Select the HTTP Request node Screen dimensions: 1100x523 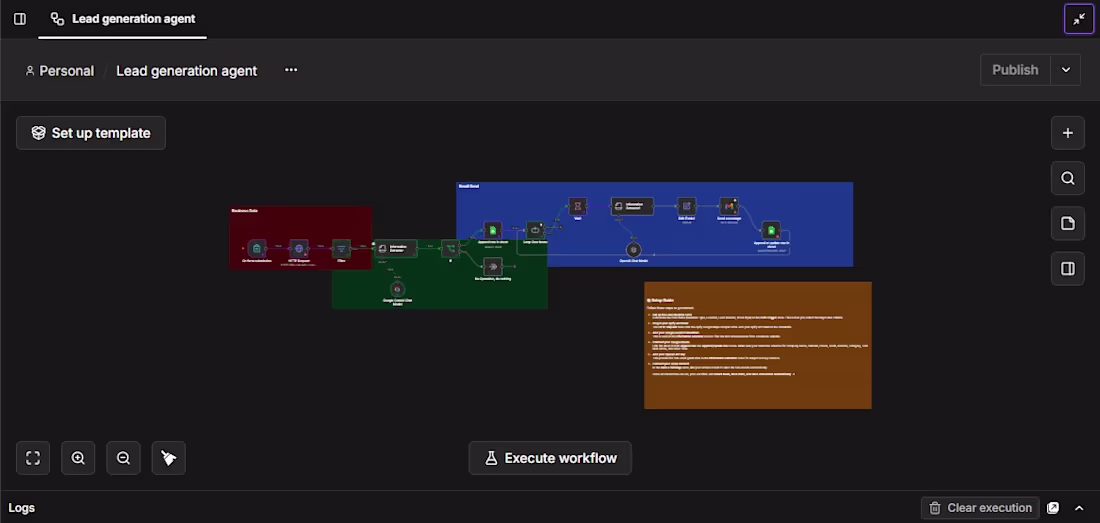click(299, 248)
